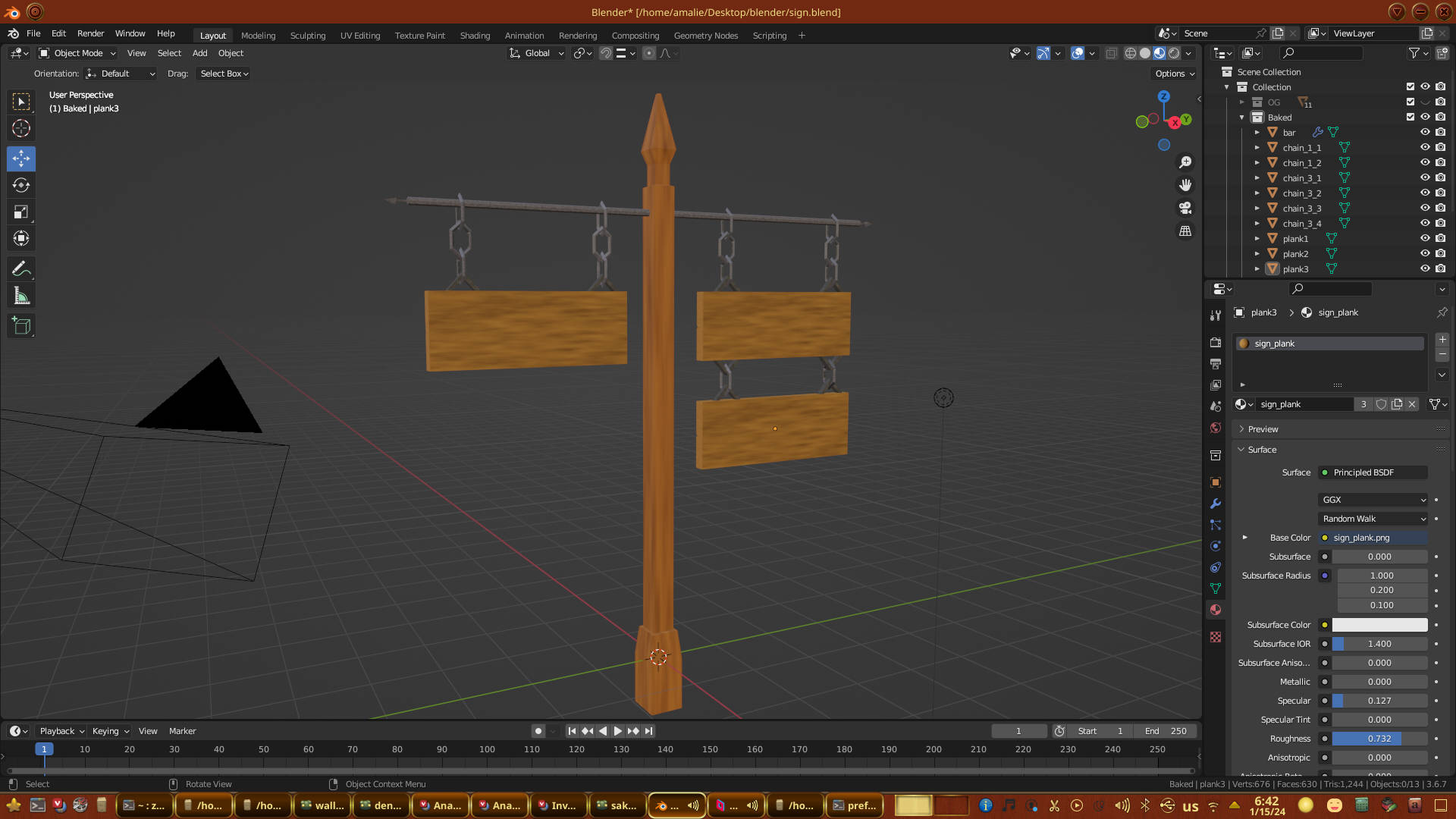This screenshot has height=819, width=1456.
Task: Expand the Preview panel
Action: tap(1263, 429)
